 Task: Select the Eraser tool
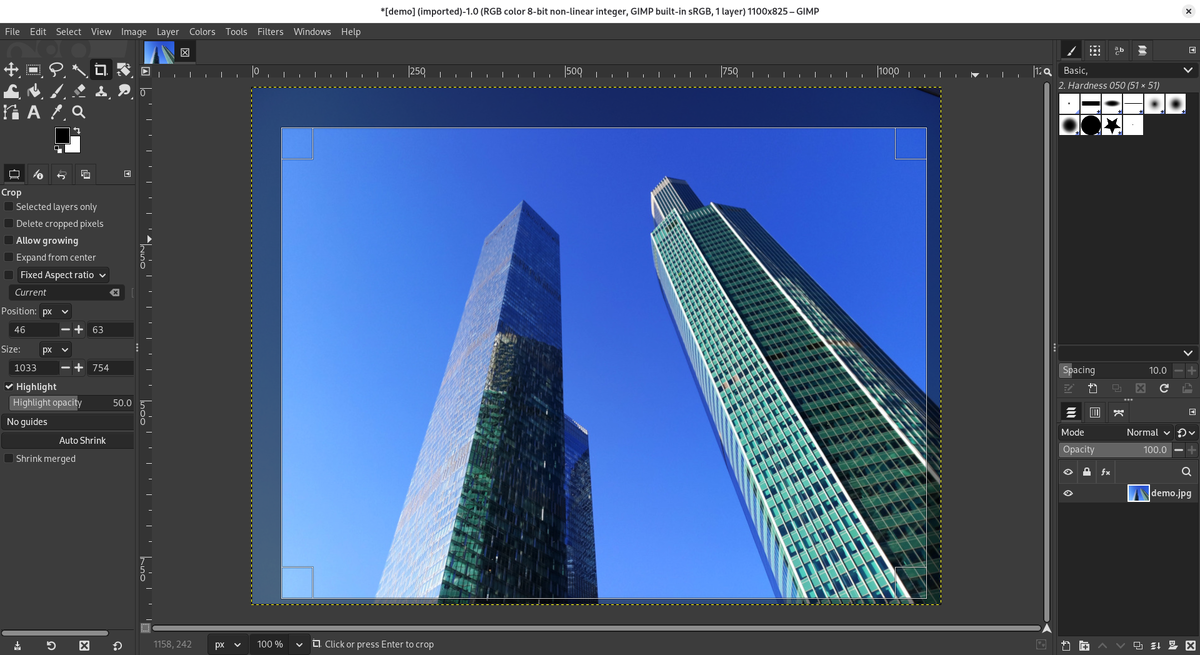pos(79,91)
